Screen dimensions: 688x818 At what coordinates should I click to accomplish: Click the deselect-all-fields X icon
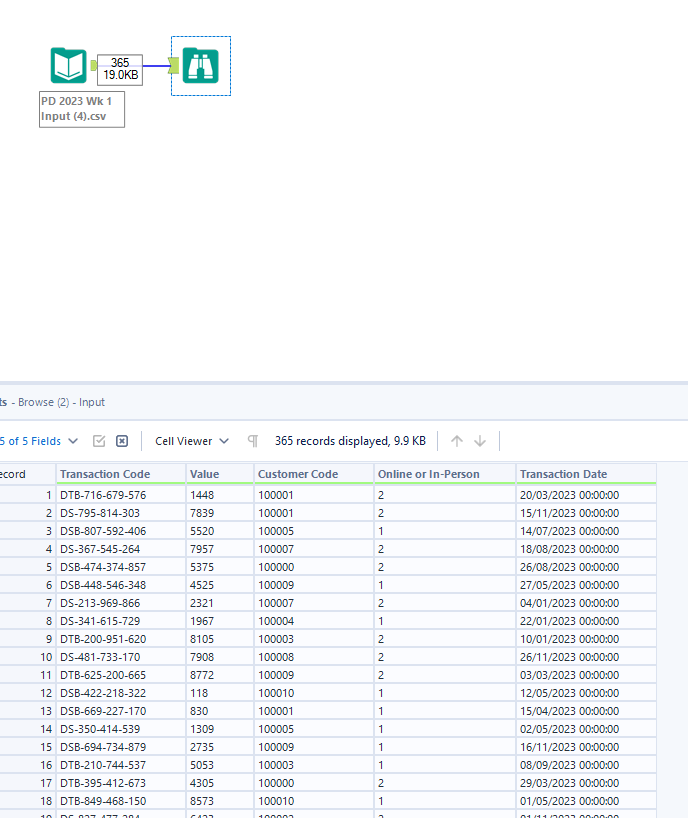(x=122, y=441)
